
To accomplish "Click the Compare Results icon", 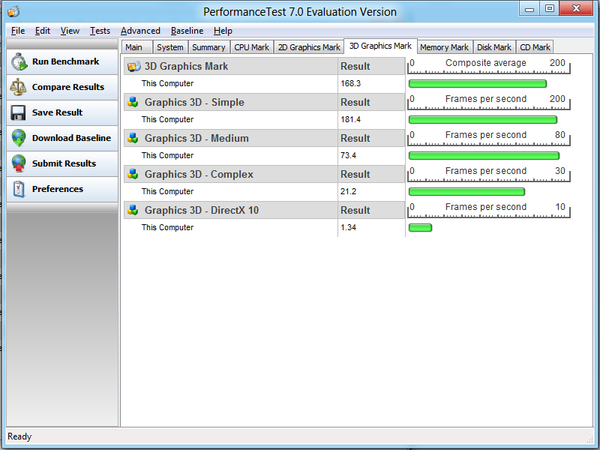I will pyautogui.click(x=18, y=87).
